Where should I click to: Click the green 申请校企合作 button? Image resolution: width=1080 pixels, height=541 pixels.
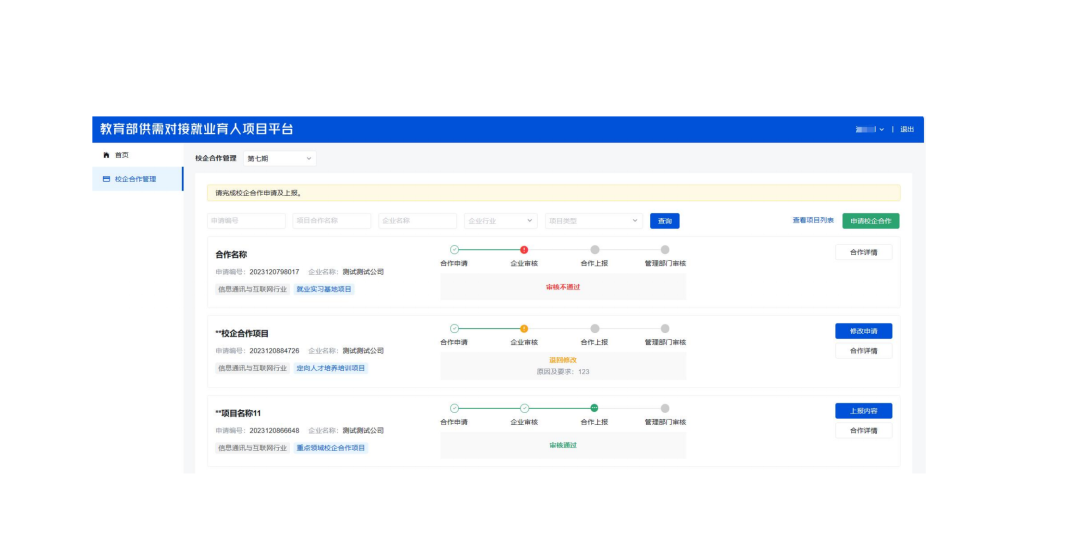click(x=870, y=221)
